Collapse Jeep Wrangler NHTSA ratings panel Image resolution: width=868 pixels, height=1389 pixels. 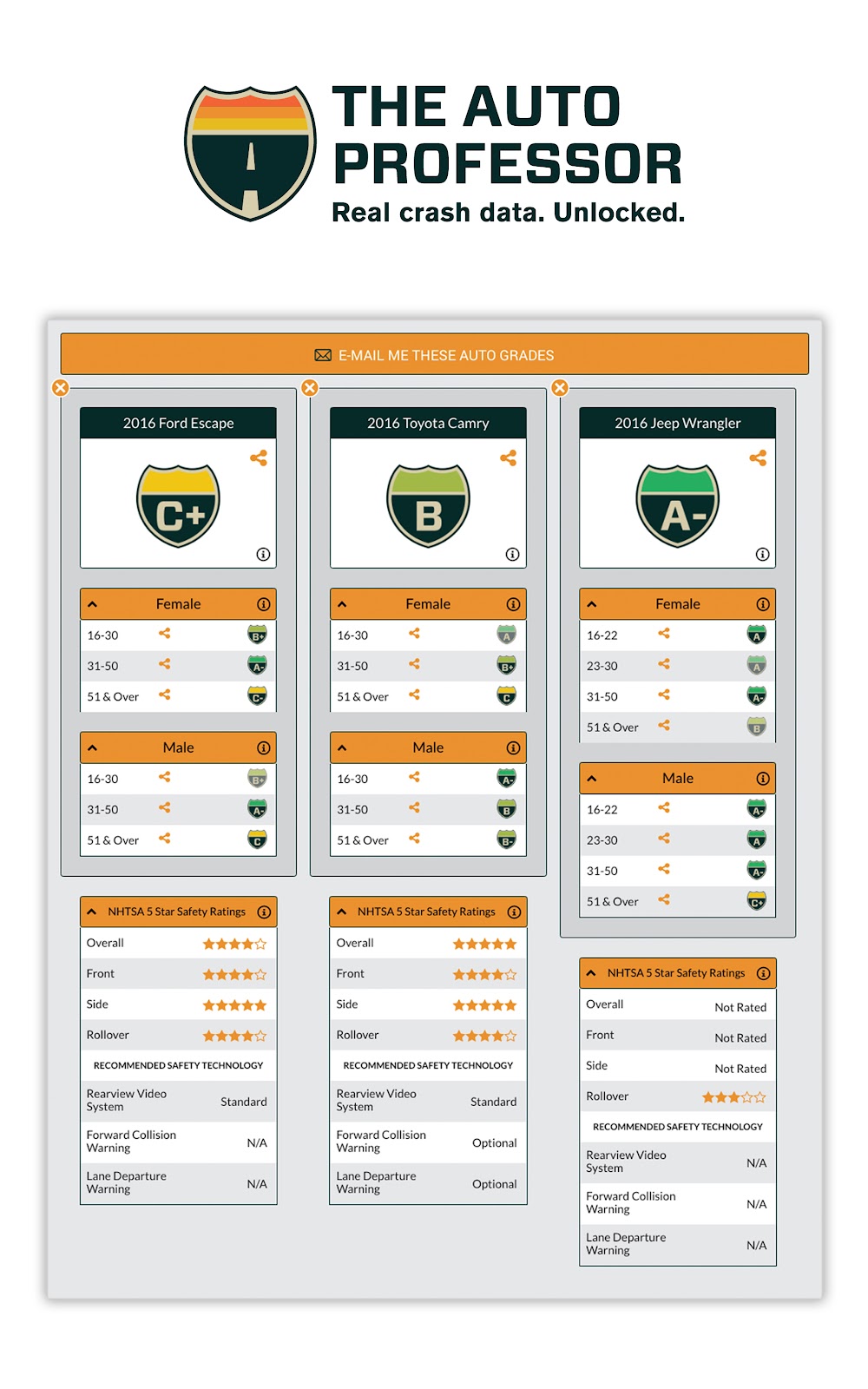pyautogui.click(x=591, y=973)
